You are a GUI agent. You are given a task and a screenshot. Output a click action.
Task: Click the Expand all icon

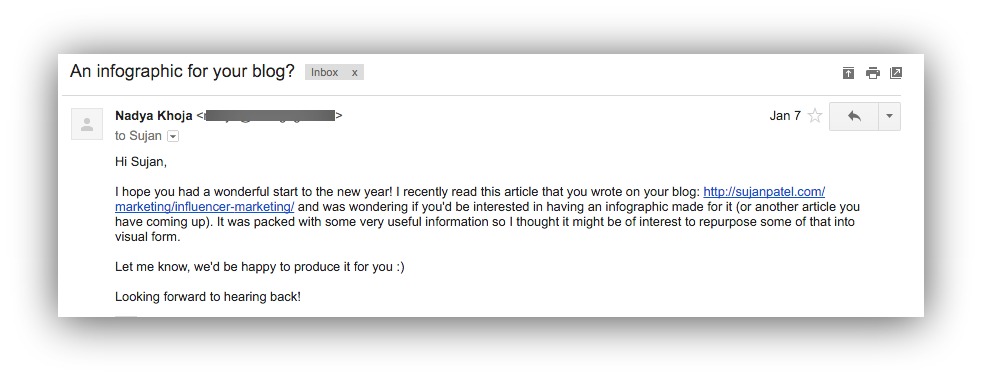pos(848,73)
